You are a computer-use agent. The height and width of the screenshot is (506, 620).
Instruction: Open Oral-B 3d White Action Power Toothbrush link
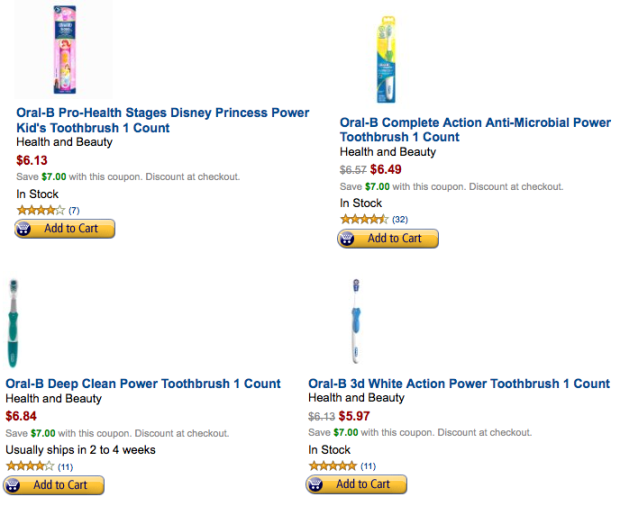[459, 384]
